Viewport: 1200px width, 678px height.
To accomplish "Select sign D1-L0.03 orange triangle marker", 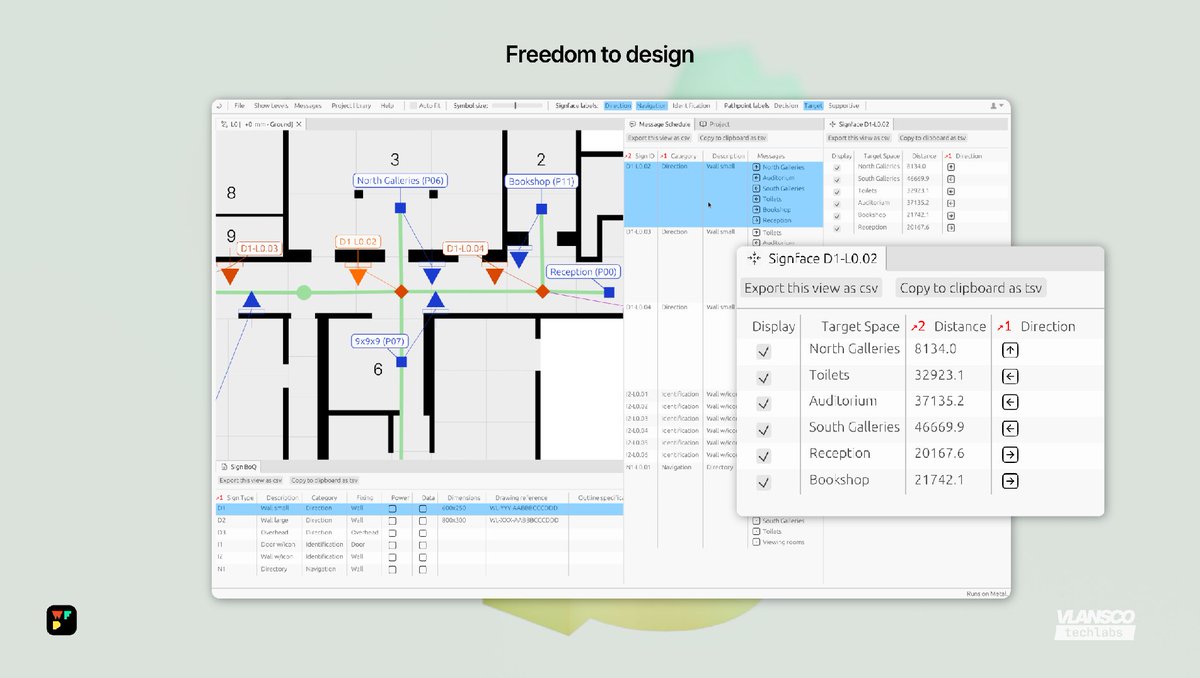I will coord(230,275).
